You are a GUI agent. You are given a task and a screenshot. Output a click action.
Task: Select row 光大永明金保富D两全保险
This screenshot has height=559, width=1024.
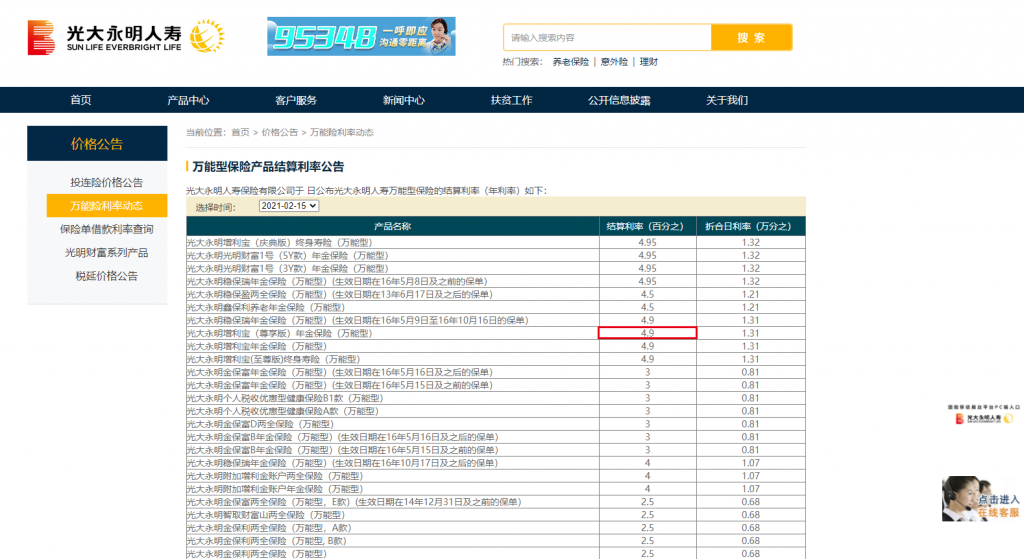[x=496, y=424]
